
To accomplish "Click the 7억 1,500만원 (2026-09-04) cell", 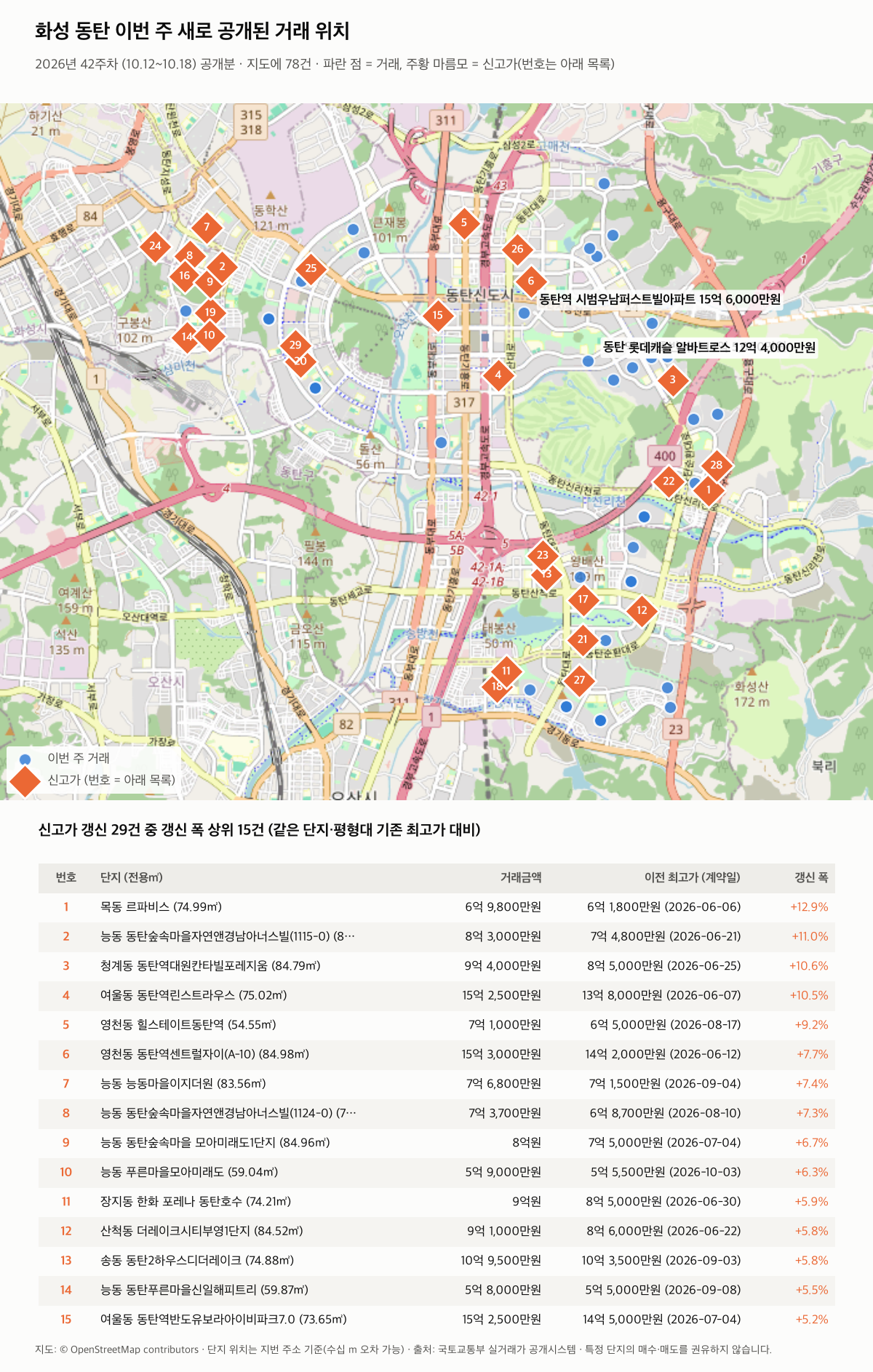I will (x=665, y=1084).
